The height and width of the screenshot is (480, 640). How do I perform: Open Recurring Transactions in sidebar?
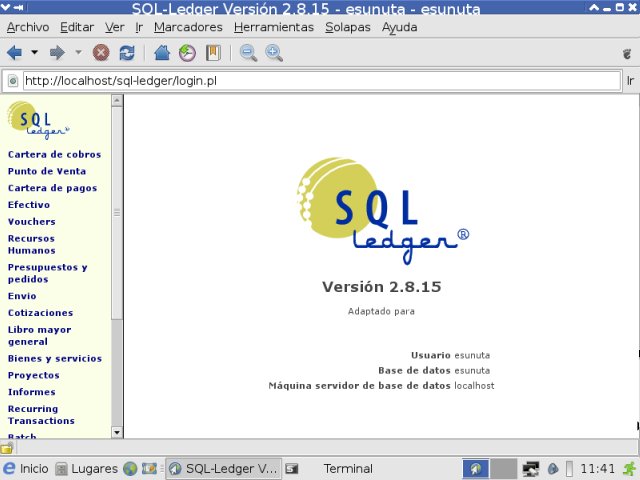[41, 415]
